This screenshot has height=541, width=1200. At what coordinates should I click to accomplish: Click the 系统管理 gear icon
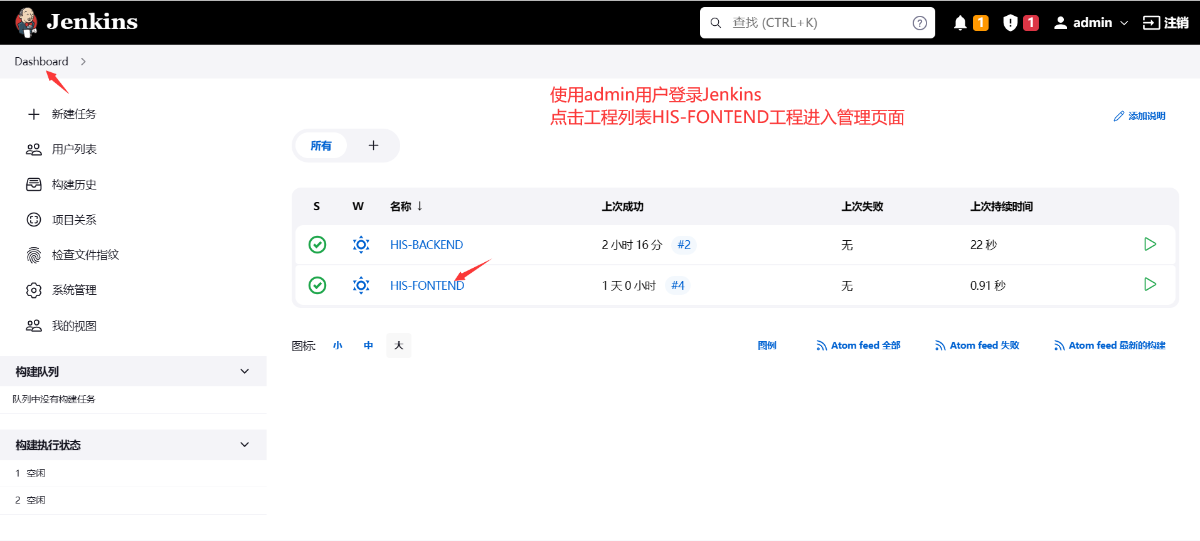[33, 290]
